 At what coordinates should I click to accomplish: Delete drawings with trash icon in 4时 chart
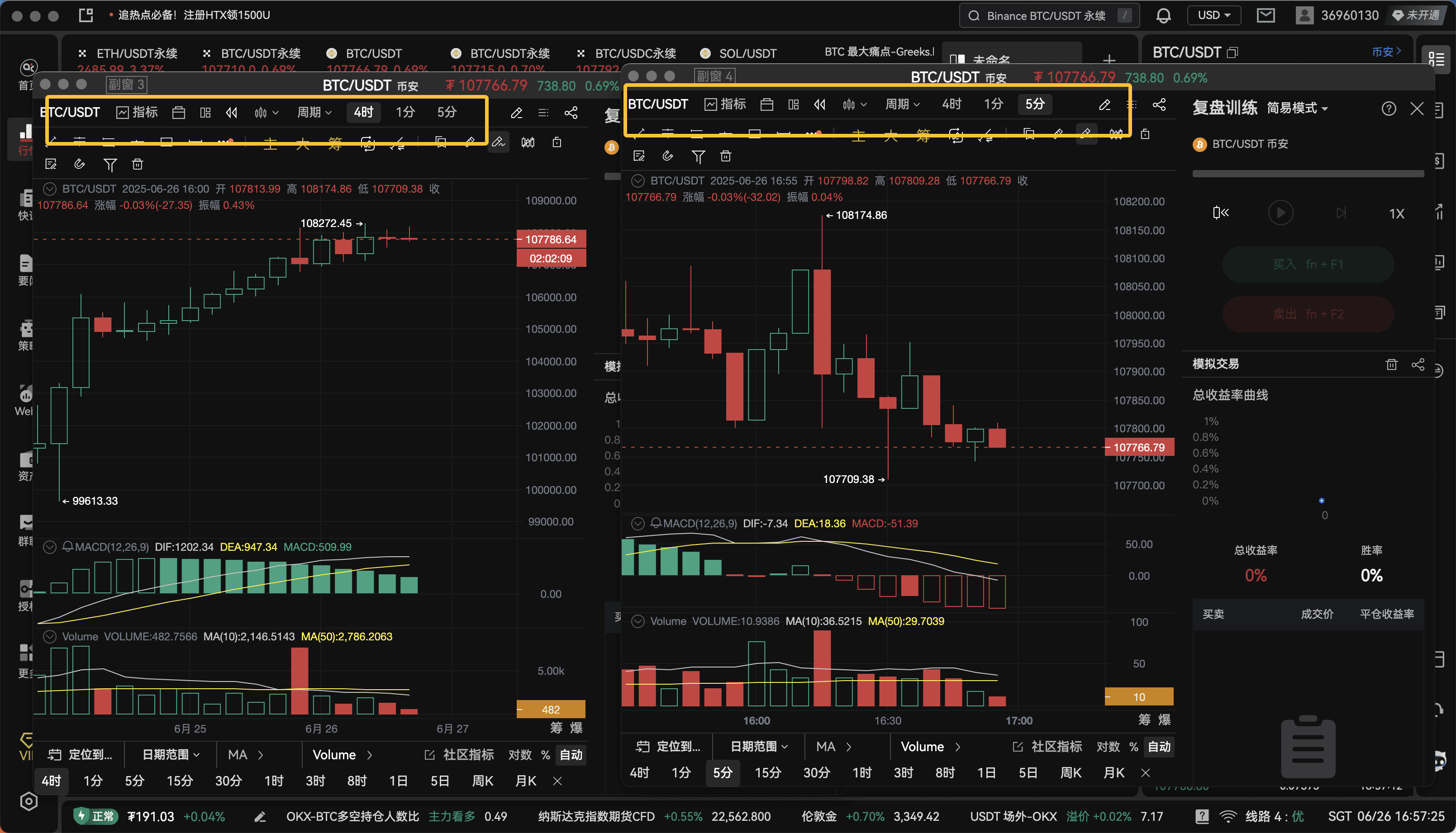coord(138,165)
